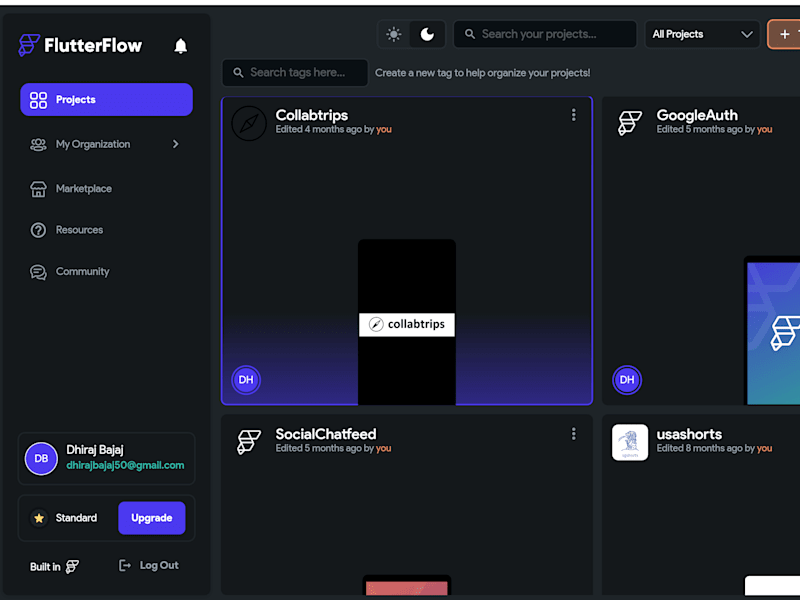This screenshot has width=800, height=600.
Task: Click 'you' link under Collabtrips
Action: pyautogui.click(x=384, y=130)
